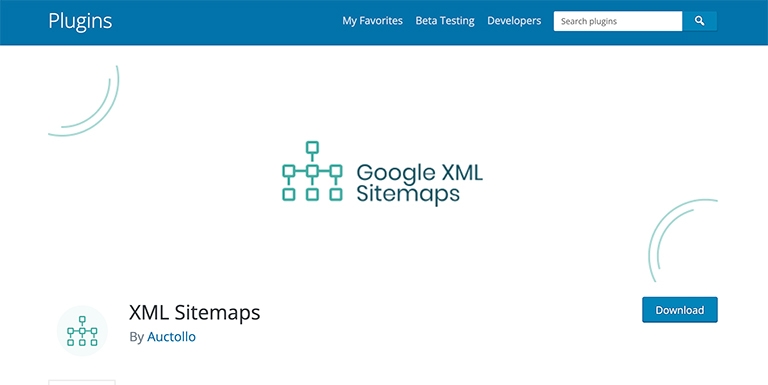Click the curved arc decoration at top-left

pyautogui.click(x=84, y=101)
